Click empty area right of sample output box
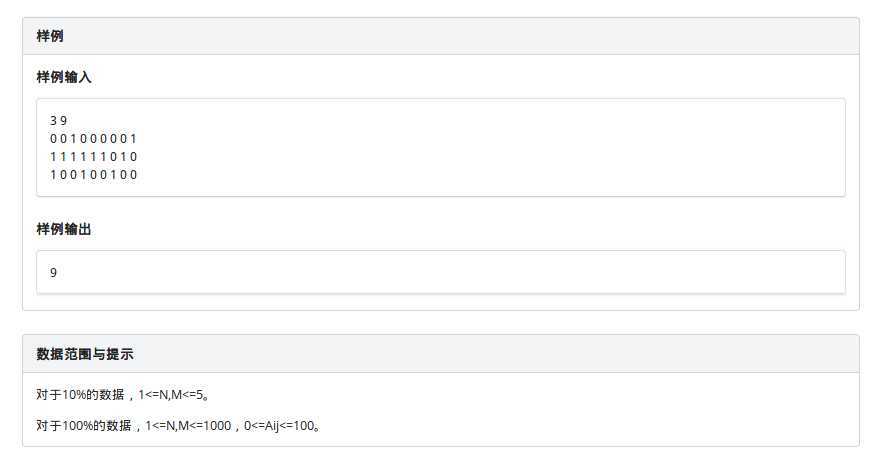Screen dimensions: 880x461 point(852,272)
